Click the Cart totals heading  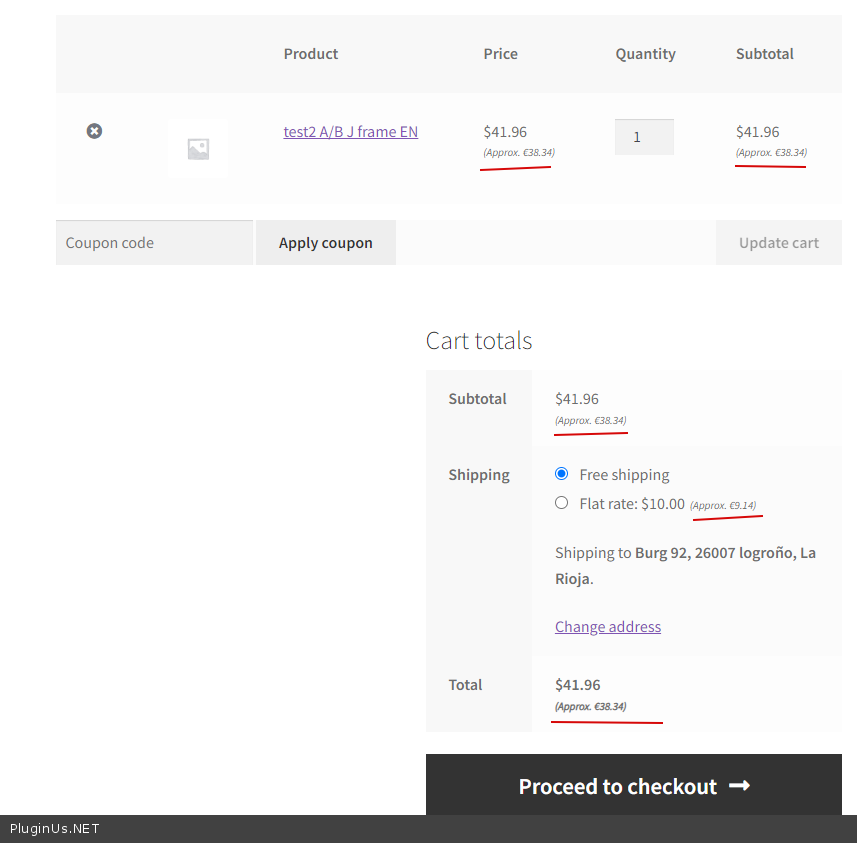click(479, 340)
